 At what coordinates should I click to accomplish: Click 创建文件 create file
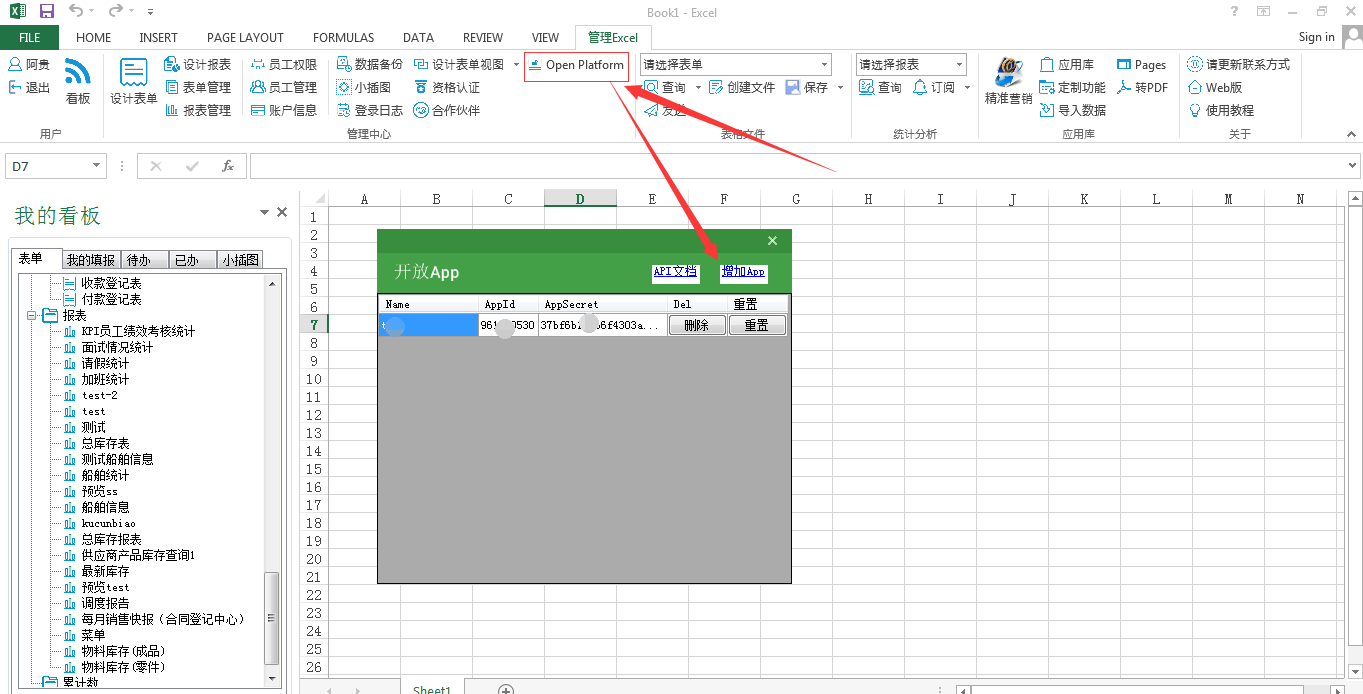[742, 87]
